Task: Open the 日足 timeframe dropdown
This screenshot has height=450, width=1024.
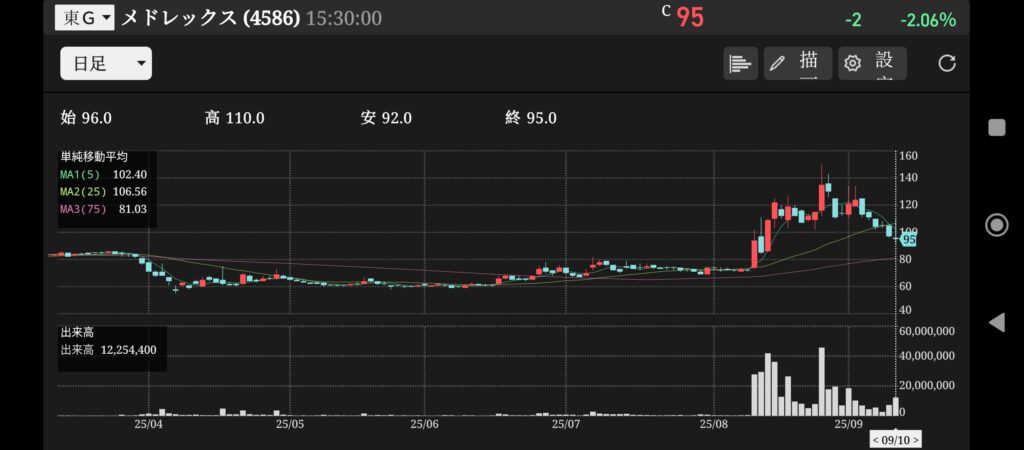Action: [x=106, y=63]
